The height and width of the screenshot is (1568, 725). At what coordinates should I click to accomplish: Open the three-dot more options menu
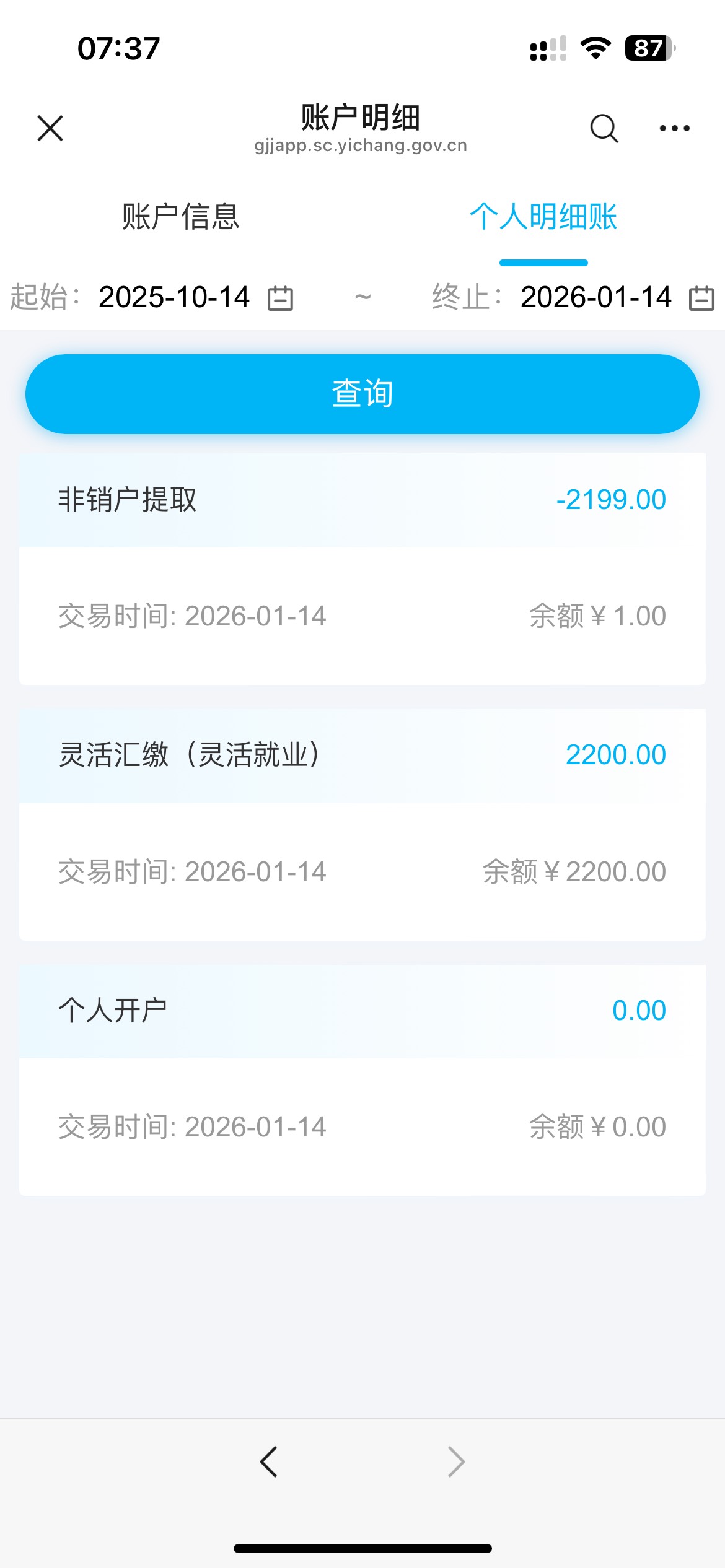674,128
